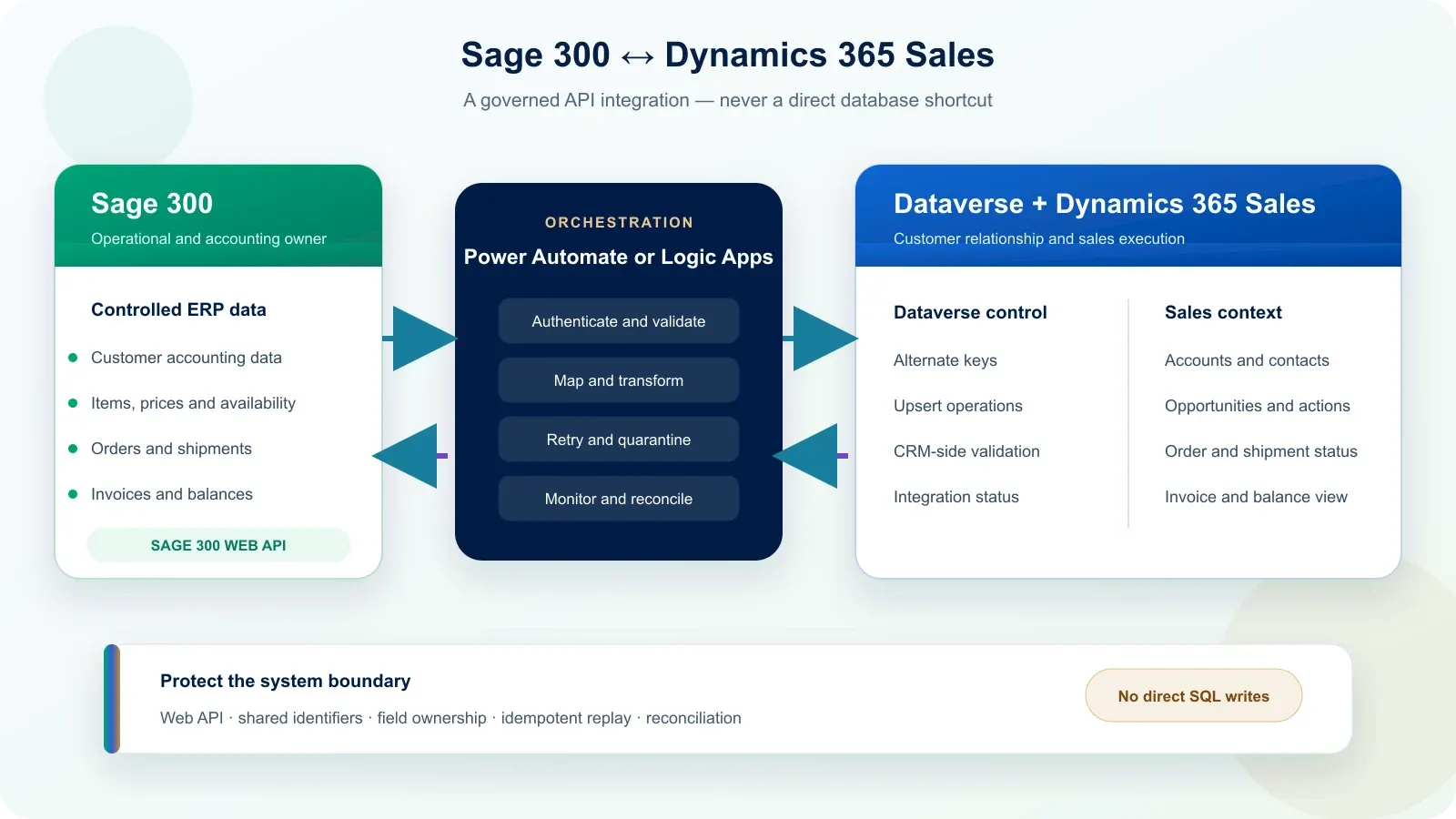
Task: Click the Sales context heading
Action: click(1223, 312)
